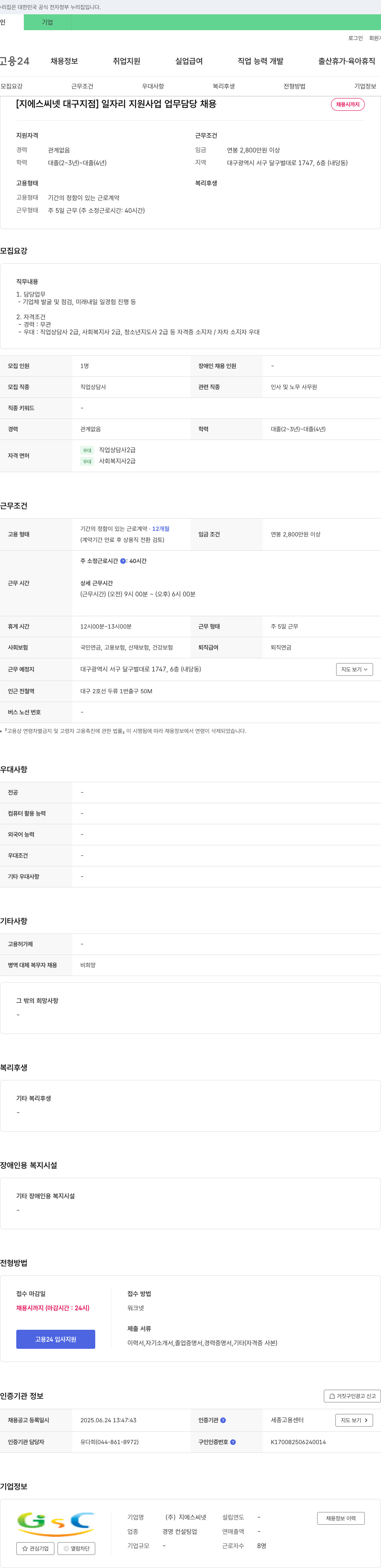Jump to the 복리후생 section tab
381x1568 pixels.
coord(223,87)
